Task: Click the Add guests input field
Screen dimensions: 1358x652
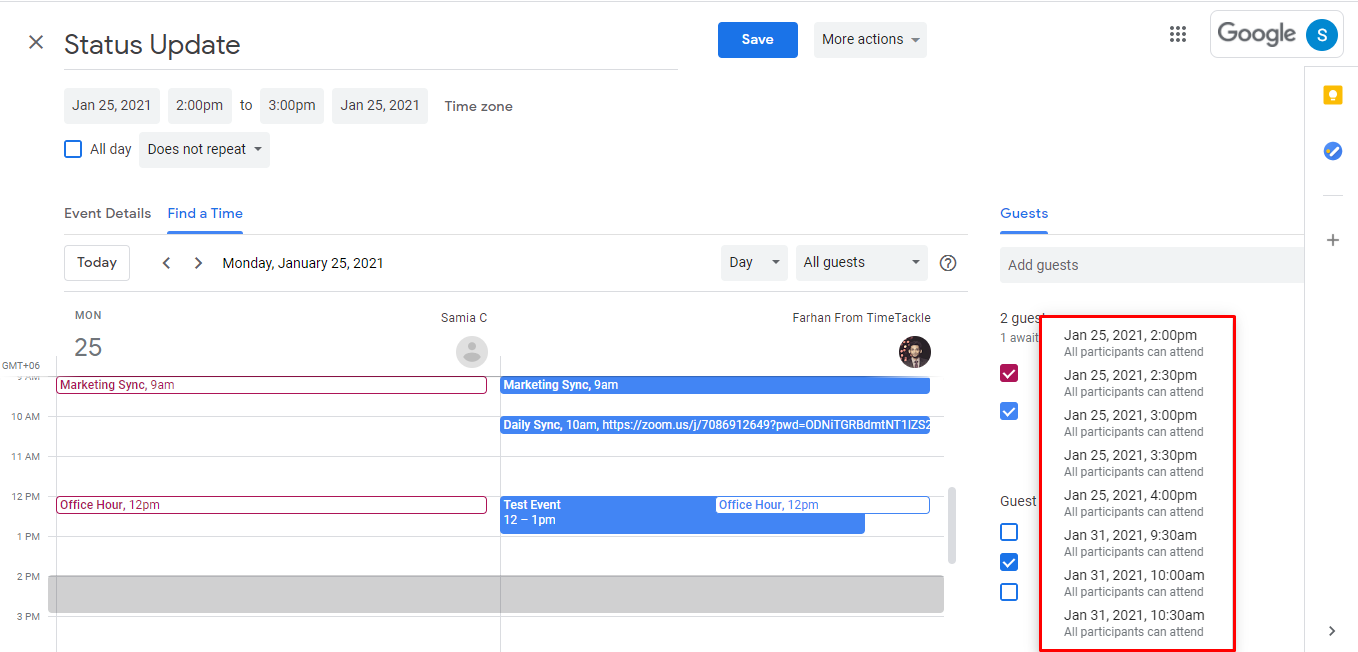Action: 1150,264
